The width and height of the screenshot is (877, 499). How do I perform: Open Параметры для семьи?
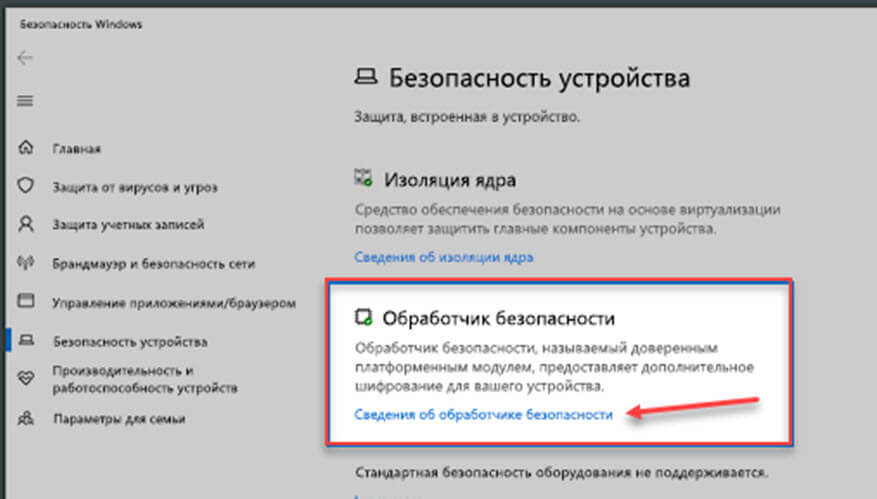(119, 418)
